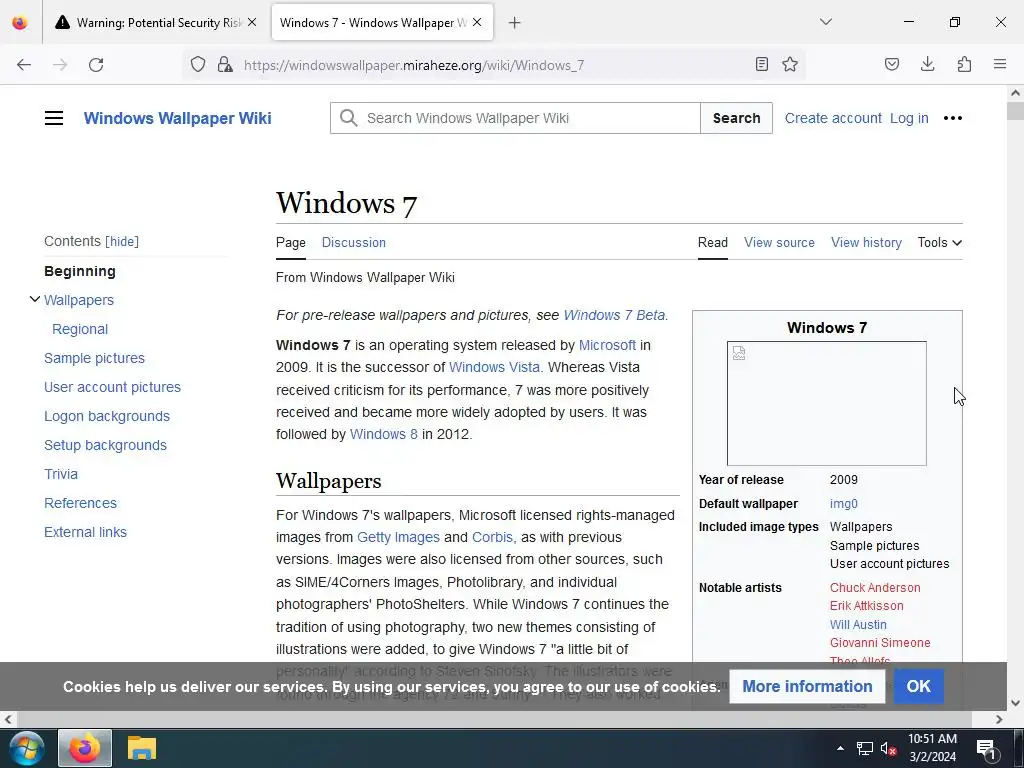Jump to Logon backgrounds section
This screenshot has height=768, width=1024.
tap(106, 416)
